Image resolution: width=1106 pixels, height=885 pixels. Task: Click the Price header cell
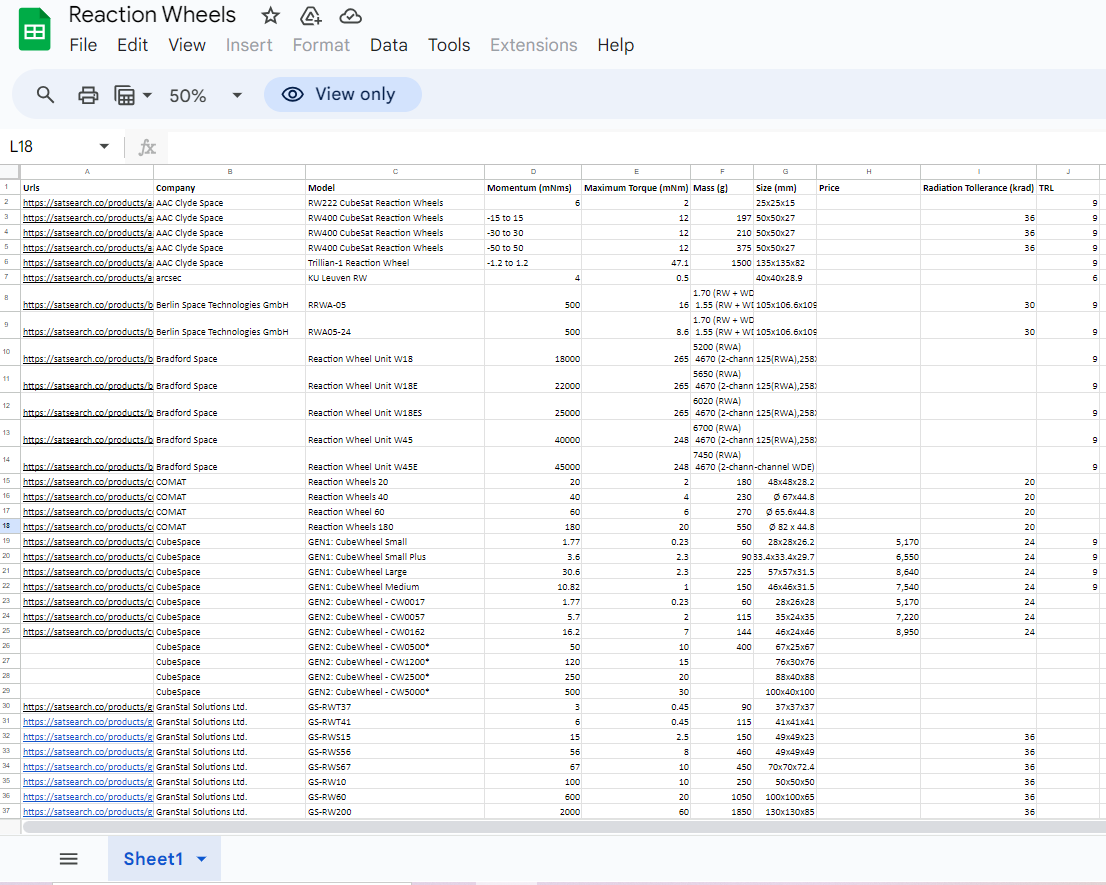(868, 188)
